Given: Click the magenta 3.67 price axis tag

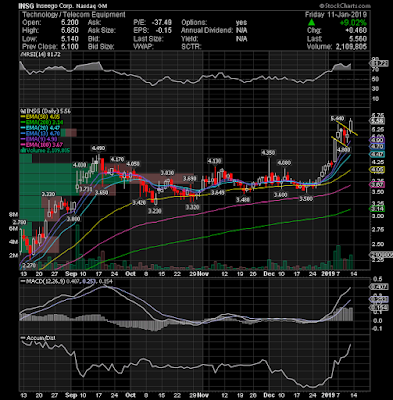Looking at the screenshot, I should pyautogui.click(x=378, y=185).
